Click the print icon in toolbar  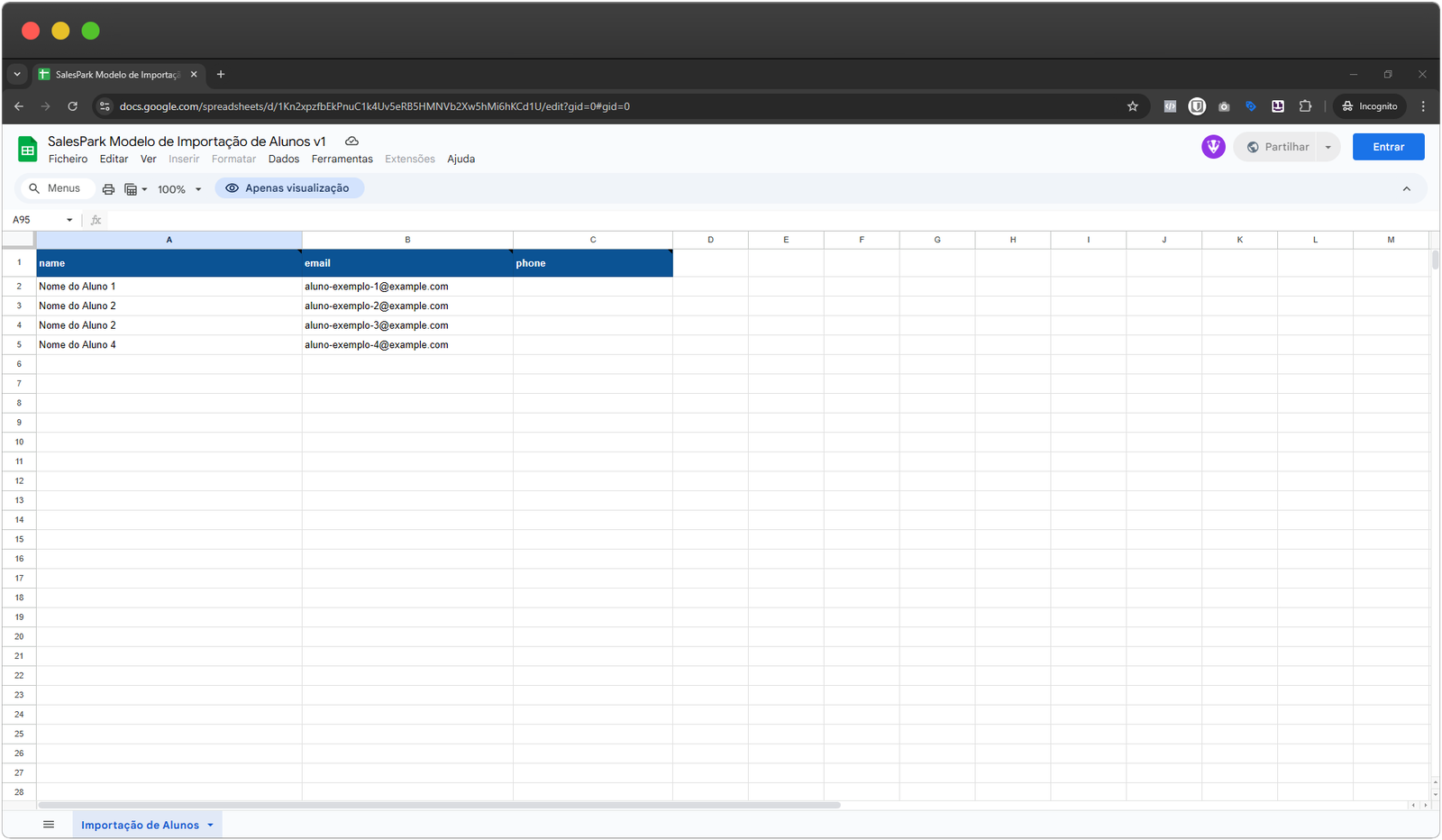click(x=108, y=189)
